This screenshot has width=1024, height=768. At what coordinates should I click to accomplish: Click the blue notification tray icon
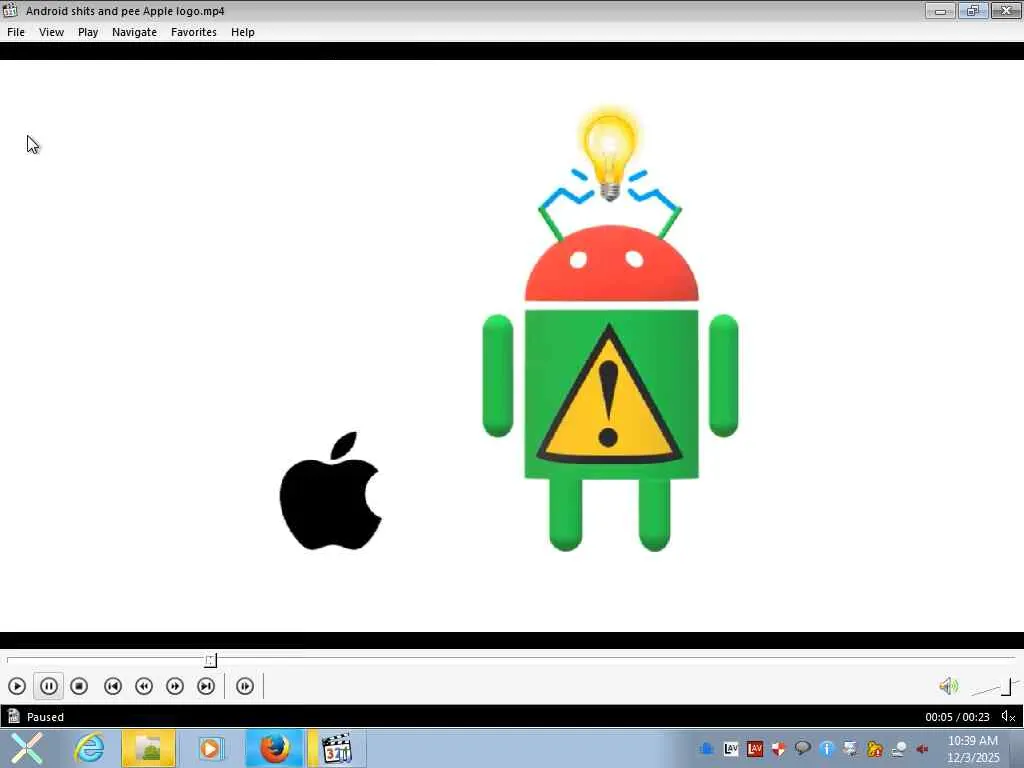click(707, 748)
